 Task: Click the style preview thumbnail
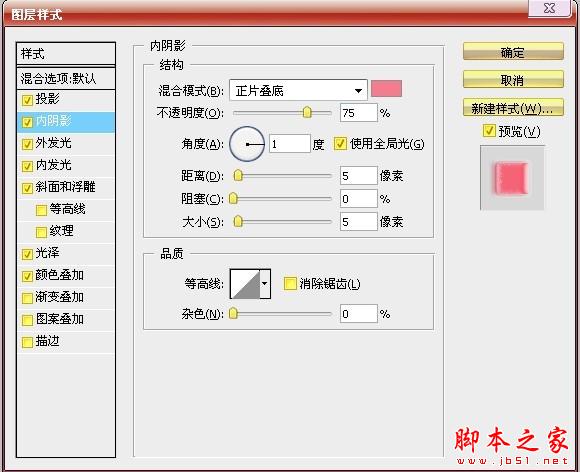click(512, 178)
